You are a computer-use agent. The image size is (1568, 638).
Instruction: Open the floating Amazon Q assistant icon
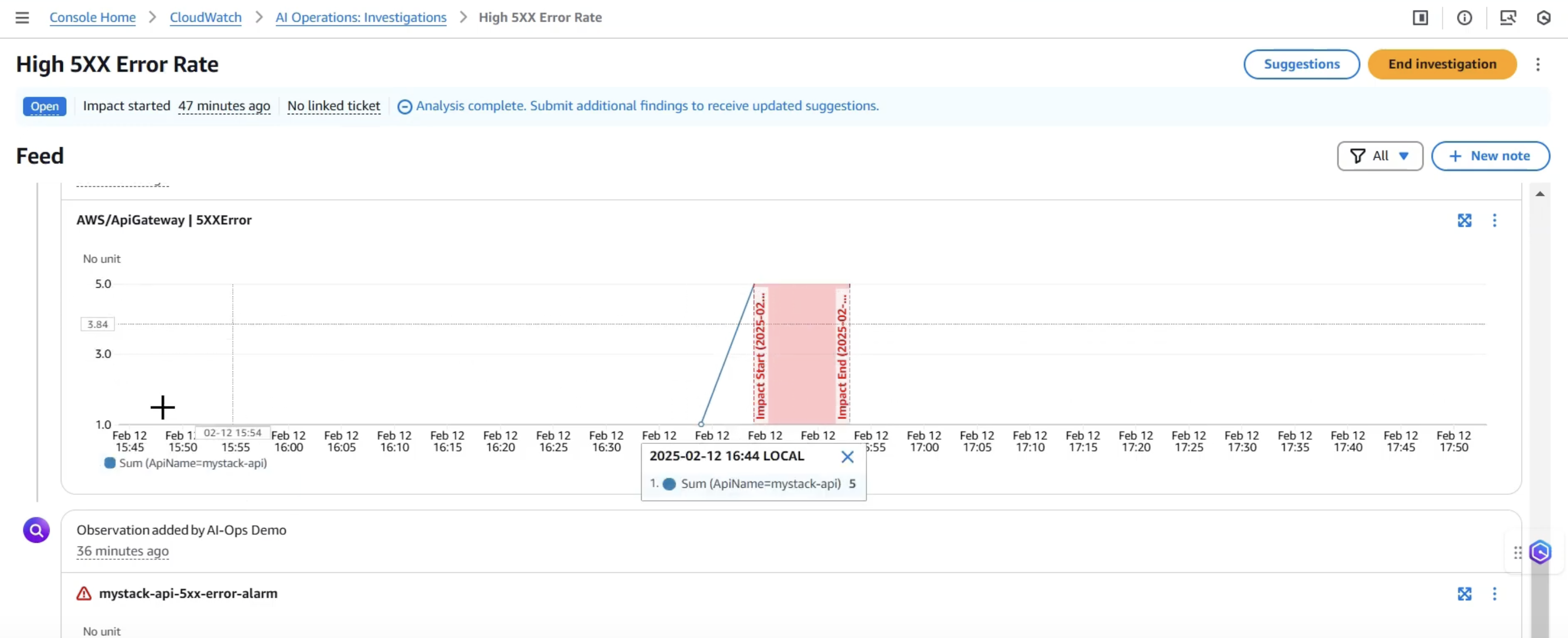1540,552
